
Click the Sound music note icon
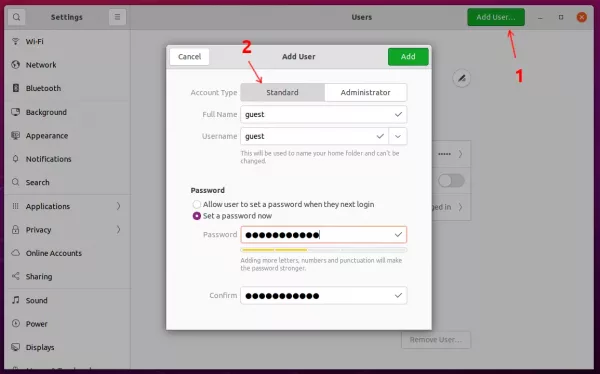[x=15, y=300]
